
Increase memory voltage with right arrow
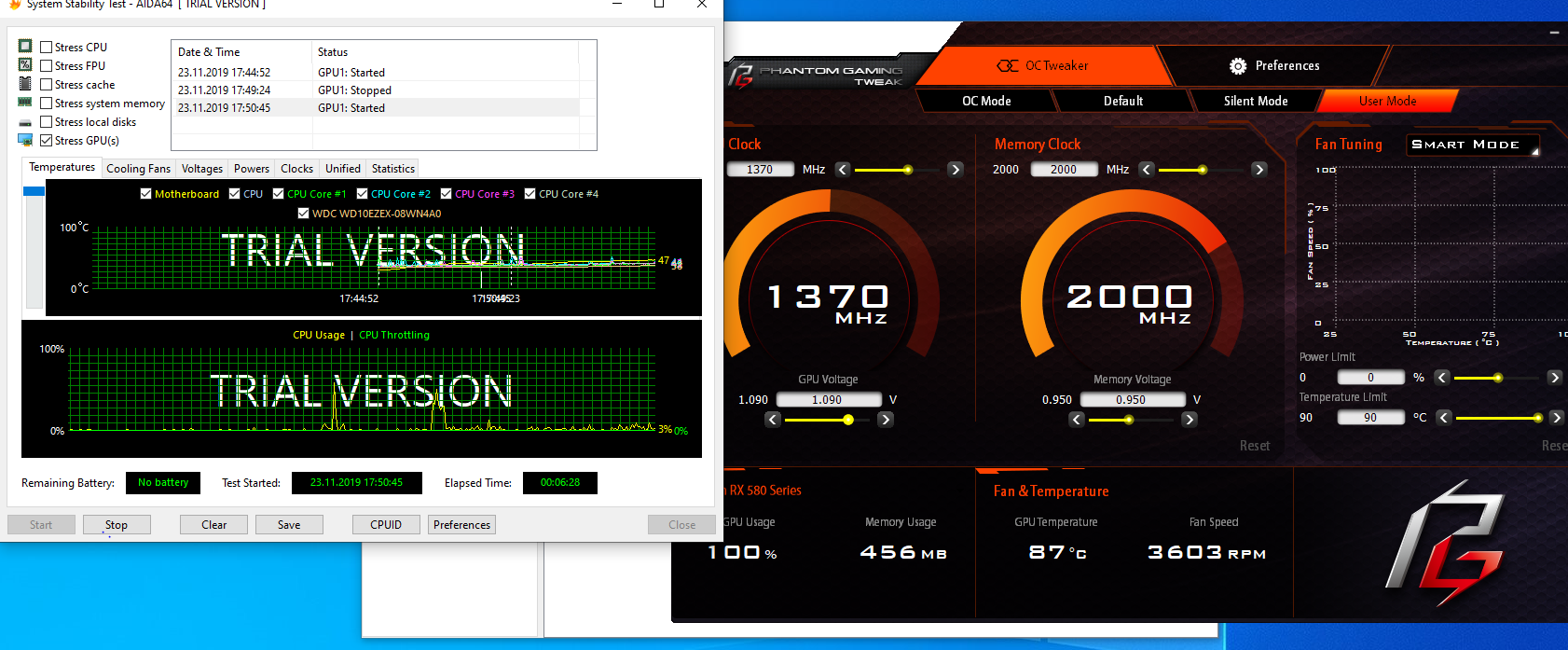pyautogui.click(x=1190, y=420)
